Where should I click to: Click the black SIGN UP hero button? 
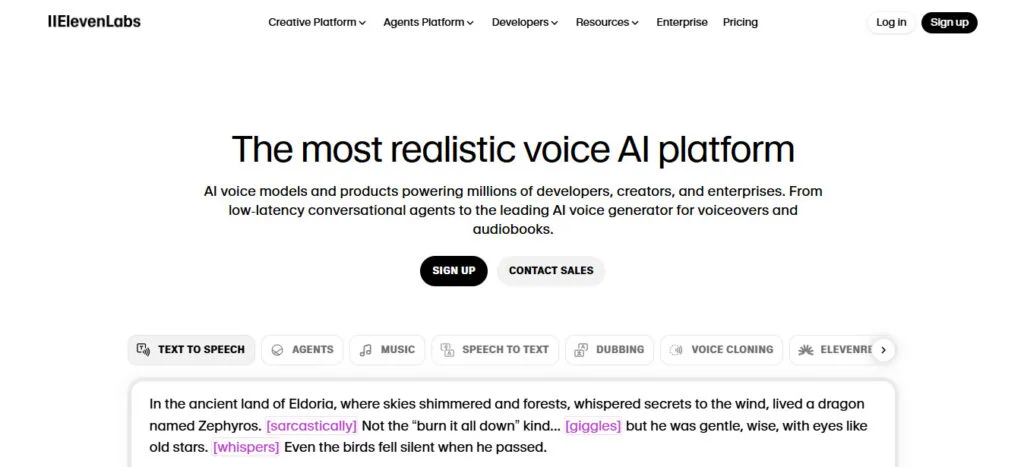[453, 271]
